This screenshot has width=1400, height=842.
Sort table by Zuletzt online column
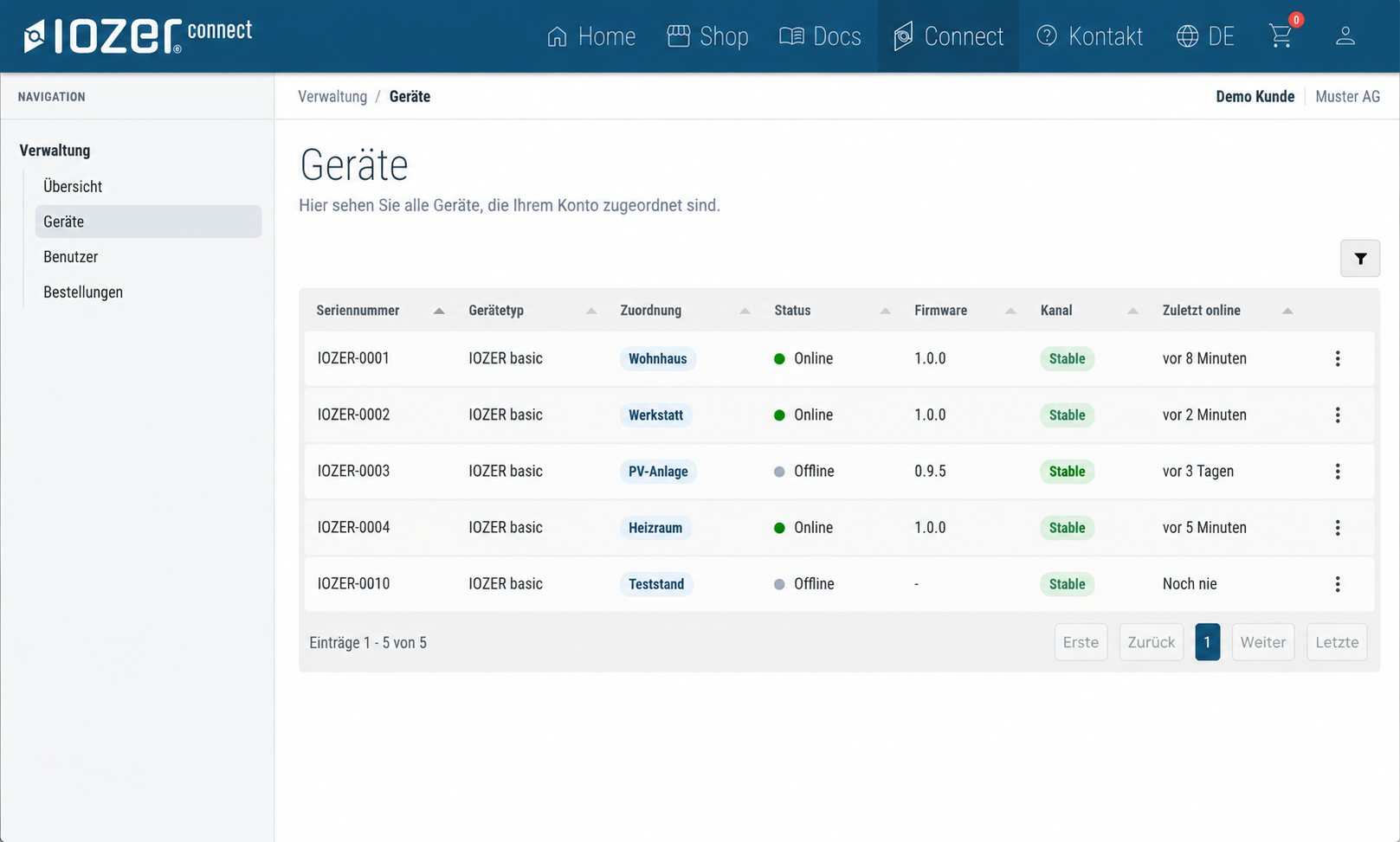pyautogui.click(x=1227, y=310)
